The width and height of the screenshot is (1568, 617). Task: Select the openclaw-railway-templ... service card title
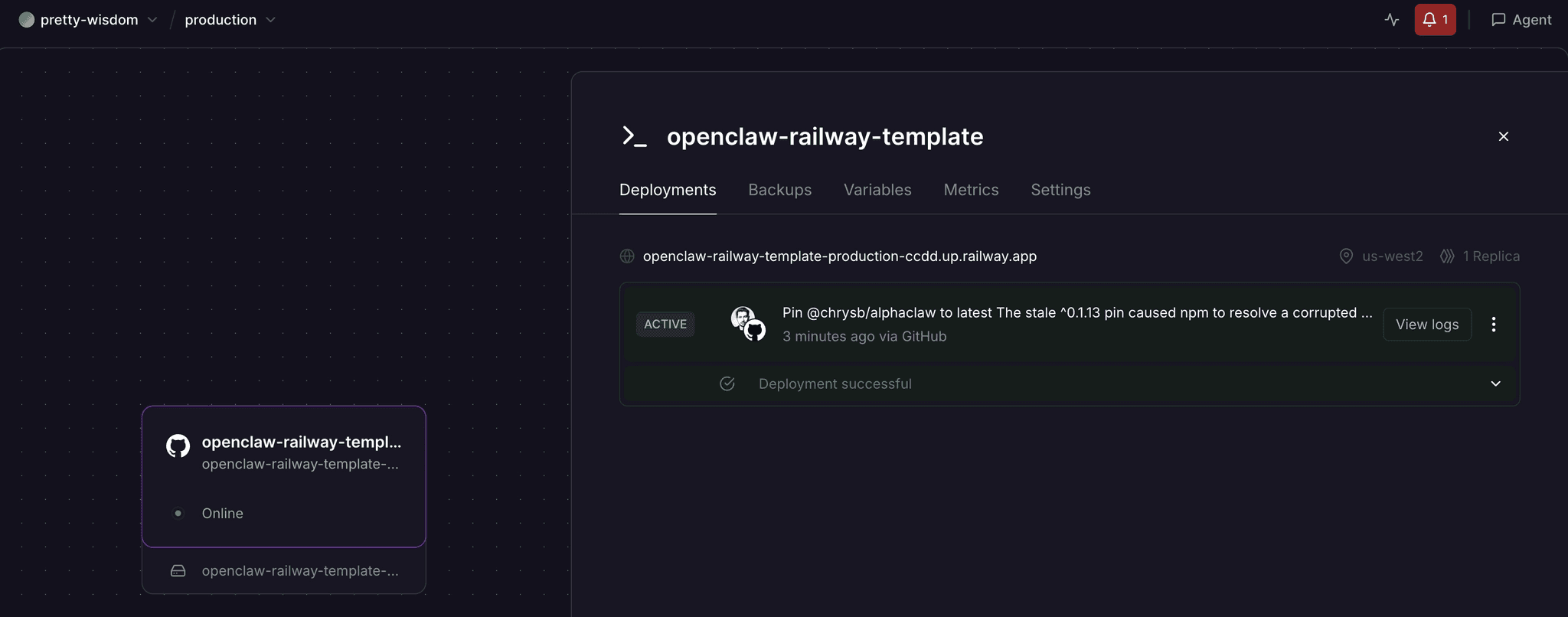tap(302, 442)
